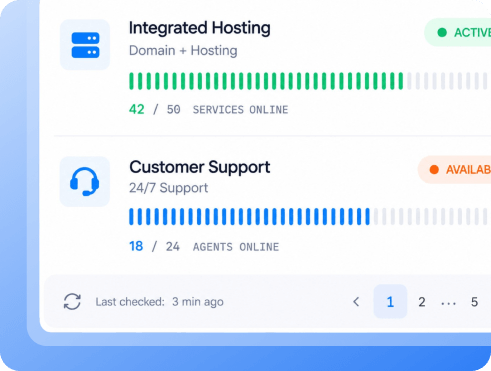Screen dimensions: 491x371
Task: Click the 24 total agents value
Action: 173,247
